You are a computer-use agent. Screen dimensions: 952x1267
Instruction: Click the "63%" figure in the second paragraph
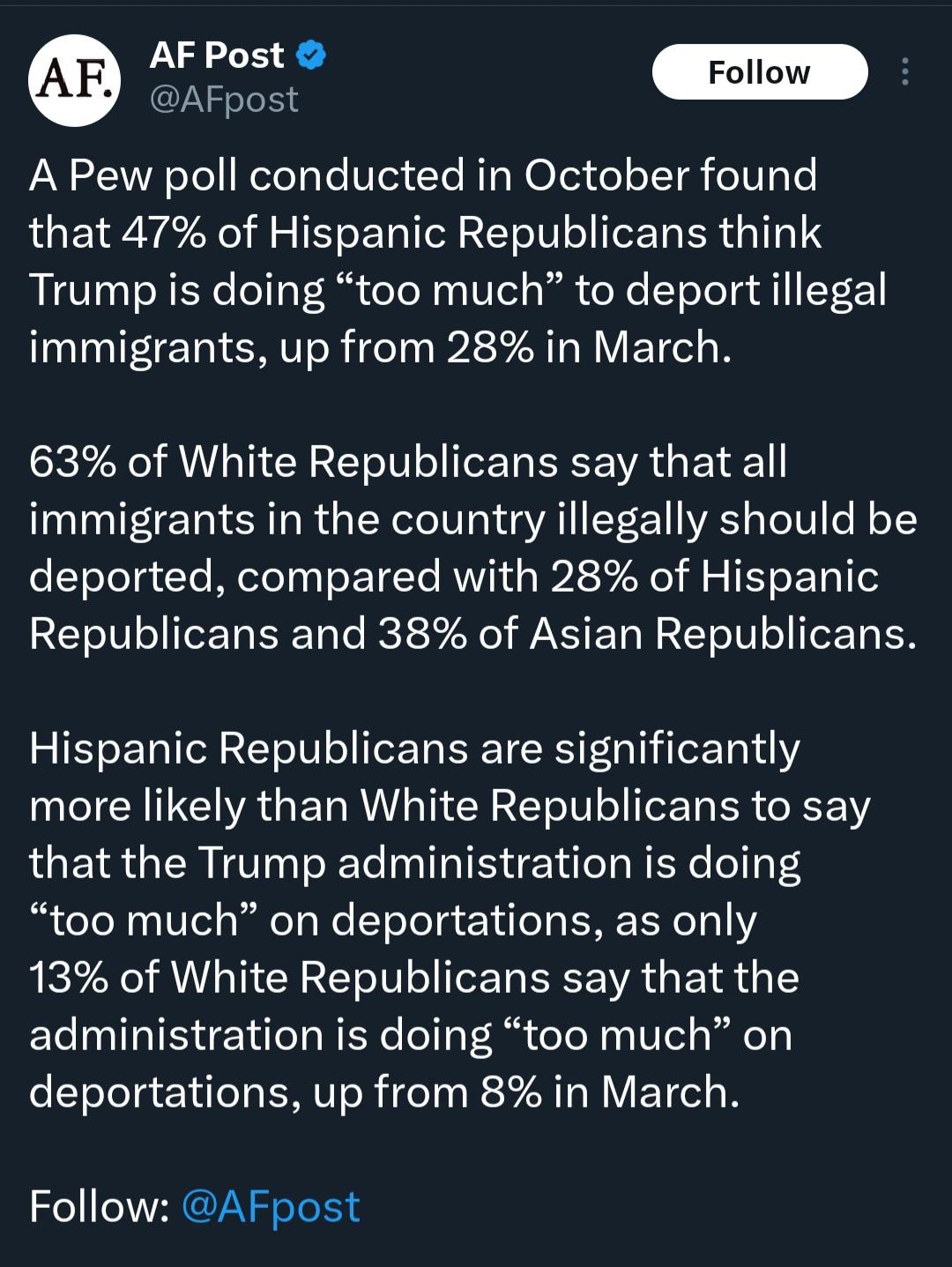click(72, 462)
